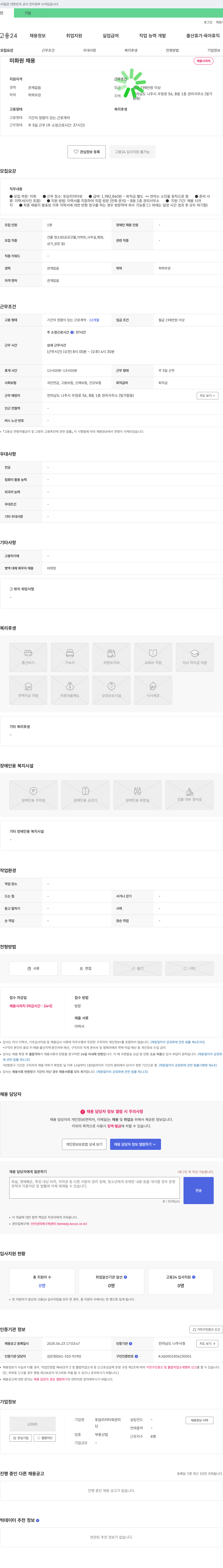Select the 서류 screening method box
The image size is (223, 1568).
pos(33,968)
